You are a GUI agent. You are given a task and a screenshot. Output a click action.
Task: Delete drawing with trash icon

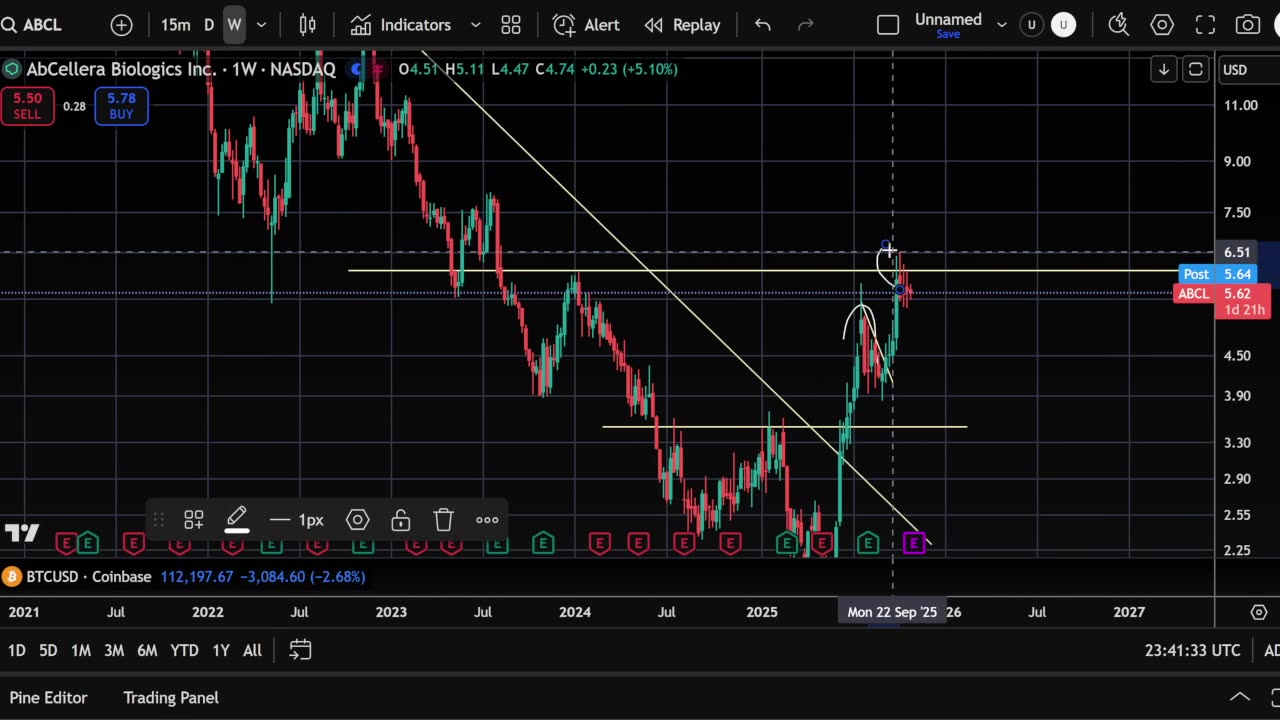pos(444,520)
